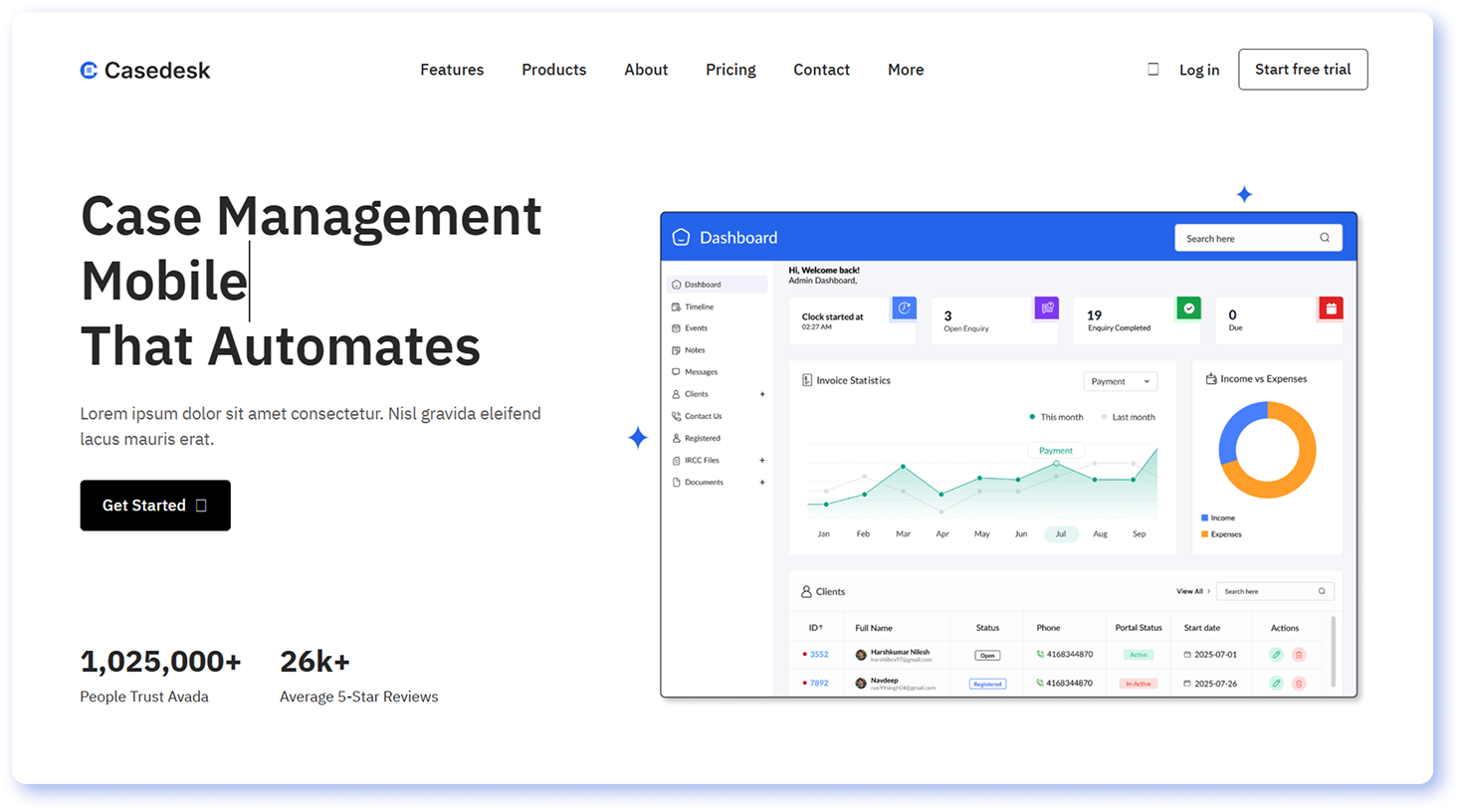Click edit pencil icon for client Navdeep
Screen dimensions: 1461x812
click(1276, 684)
